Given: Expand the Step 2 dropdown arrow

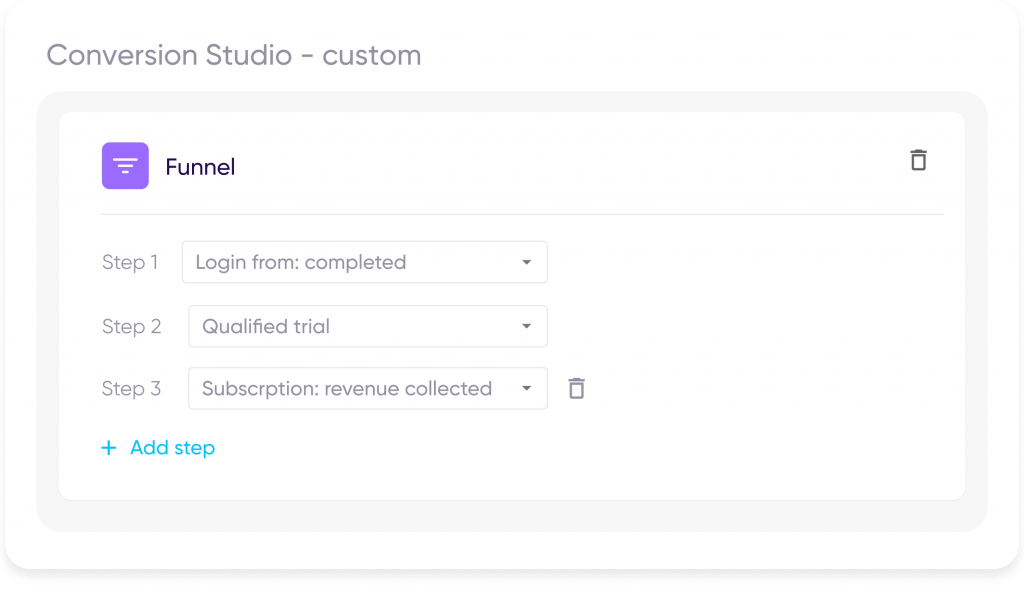Looking at the screenshot, I should 526,327.
